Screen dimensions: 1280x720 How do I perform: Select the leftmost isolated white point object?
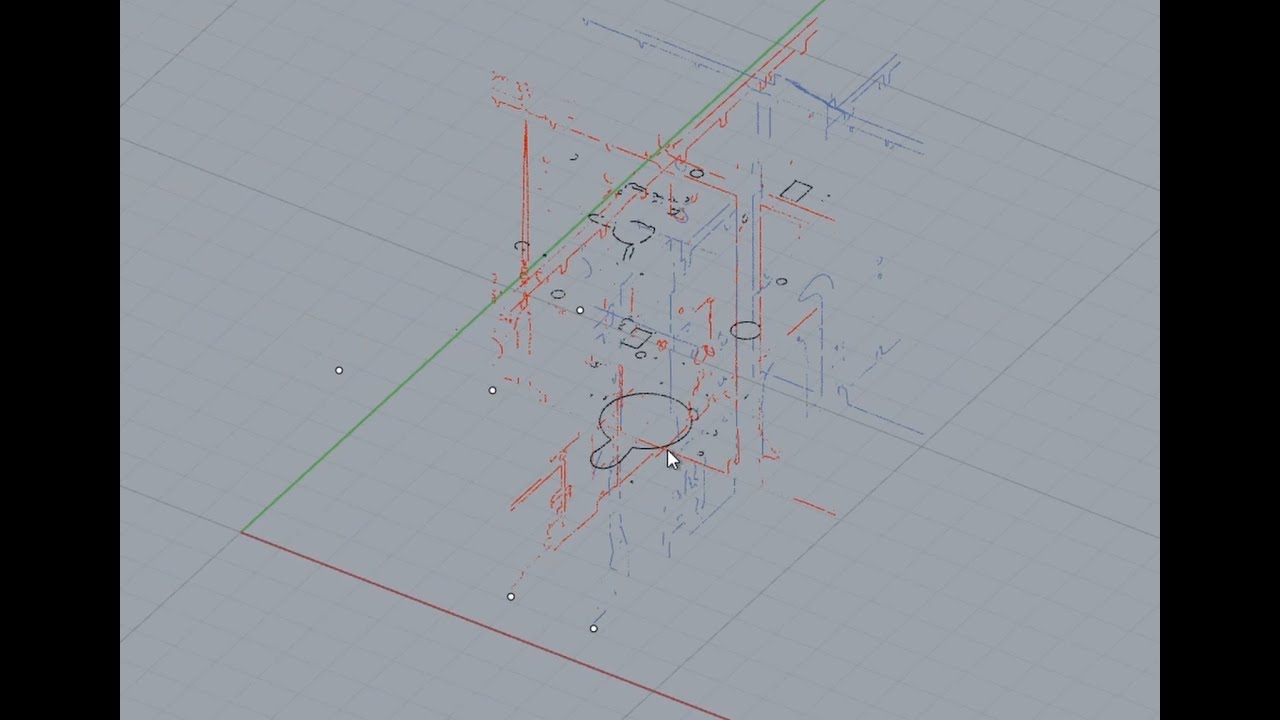pyautogui.click(x=339, y=370)
